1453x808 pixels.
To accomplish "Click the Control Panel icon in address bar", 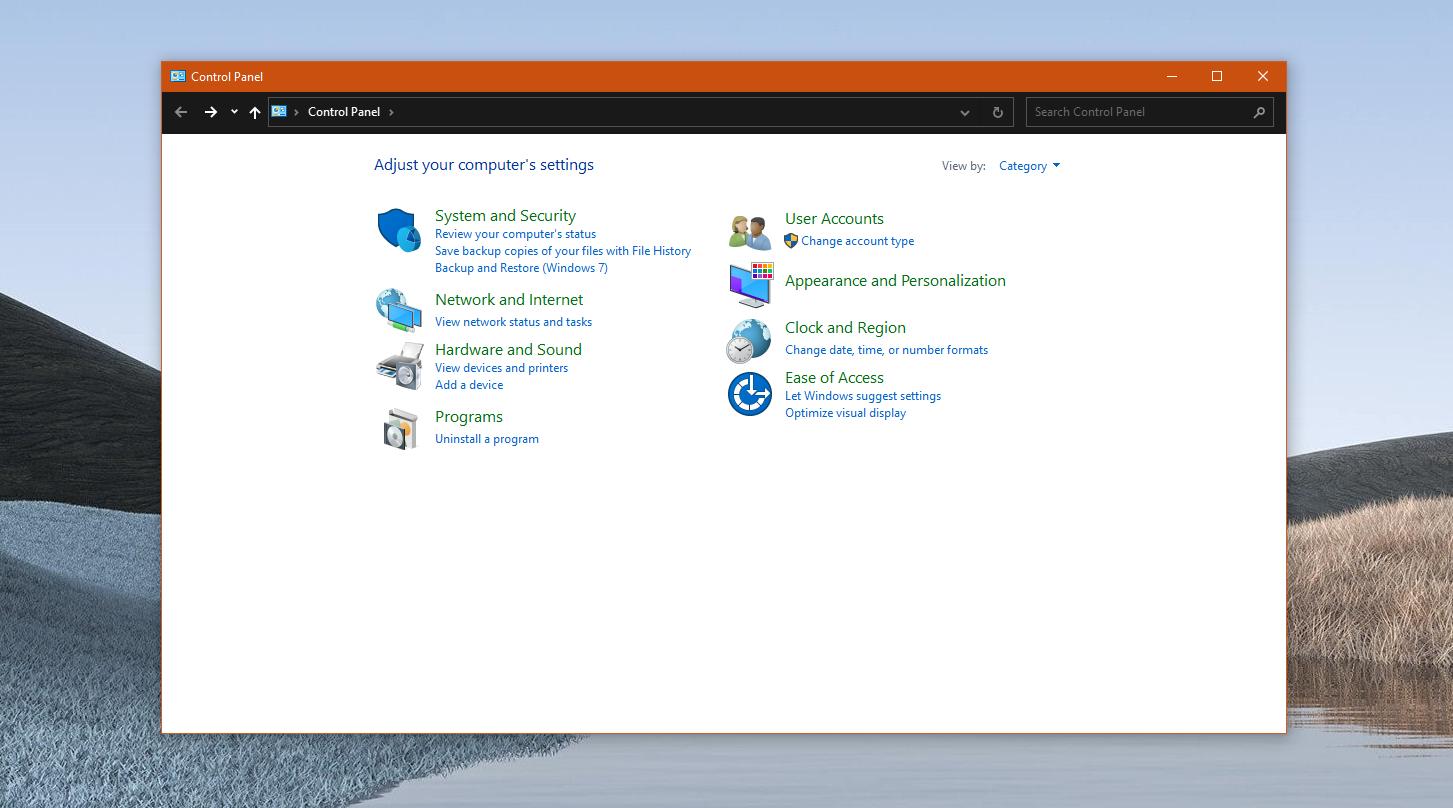I will click(279, 111).
